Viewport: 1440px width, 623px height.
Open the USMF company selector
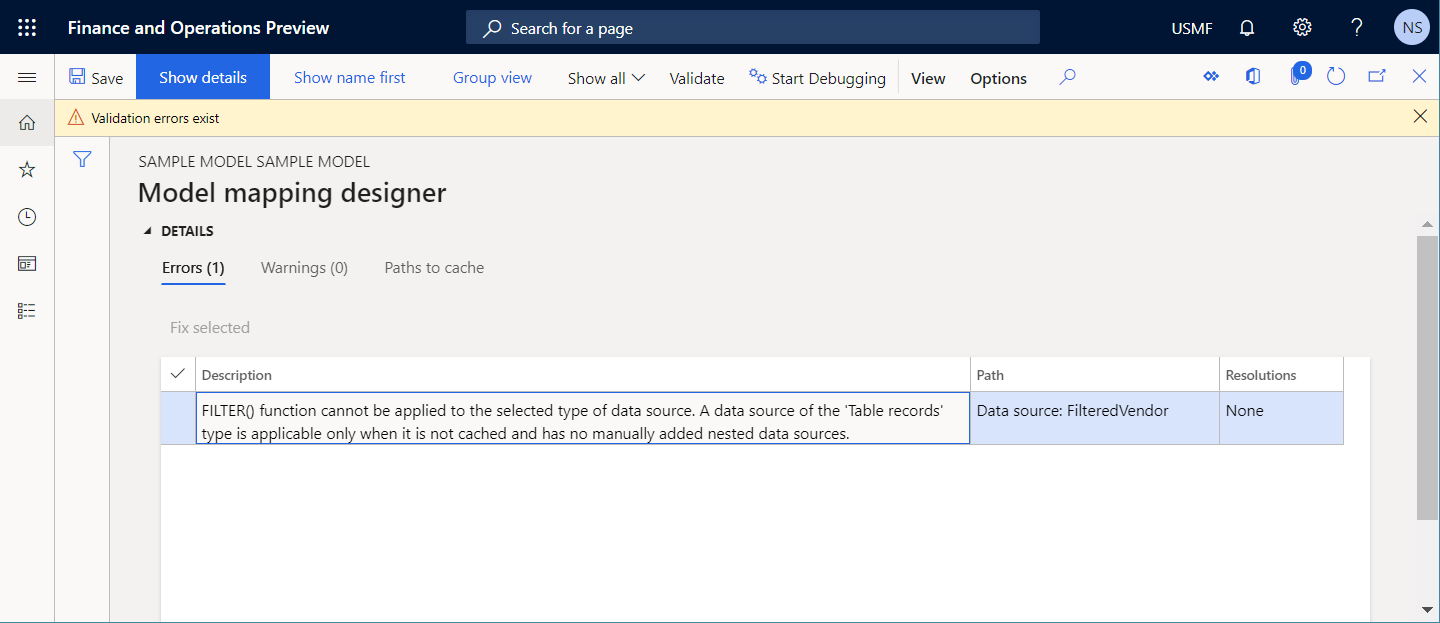(x=1191, y=27)
